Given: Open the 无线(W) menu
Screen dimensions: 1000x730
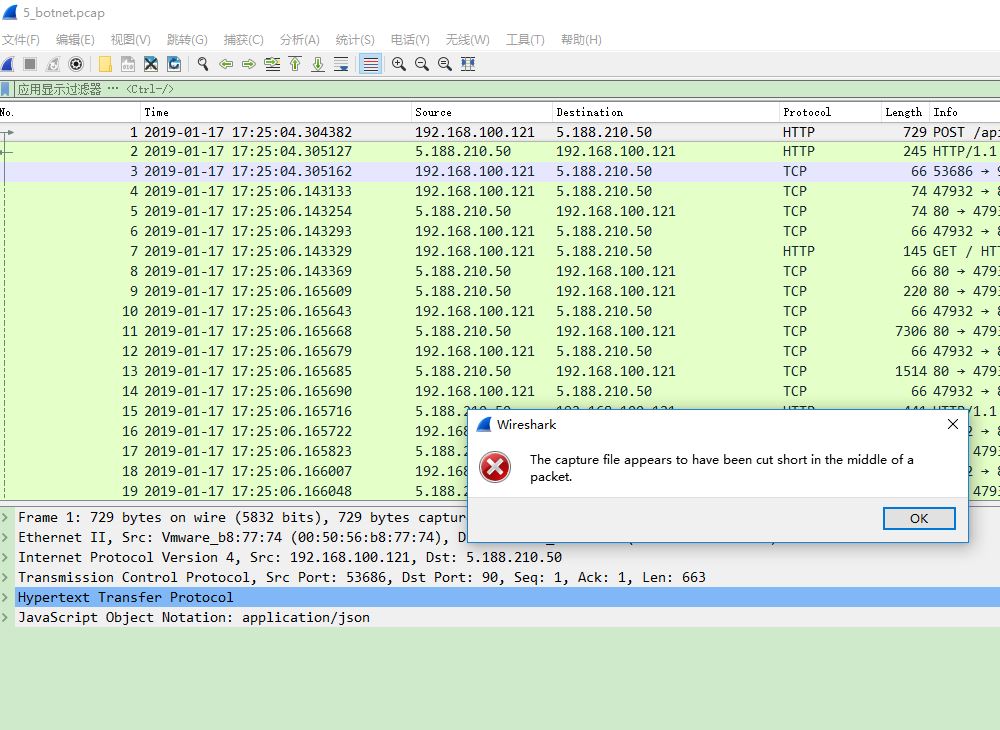Looking at the screenshot, I should coord(467,40).
